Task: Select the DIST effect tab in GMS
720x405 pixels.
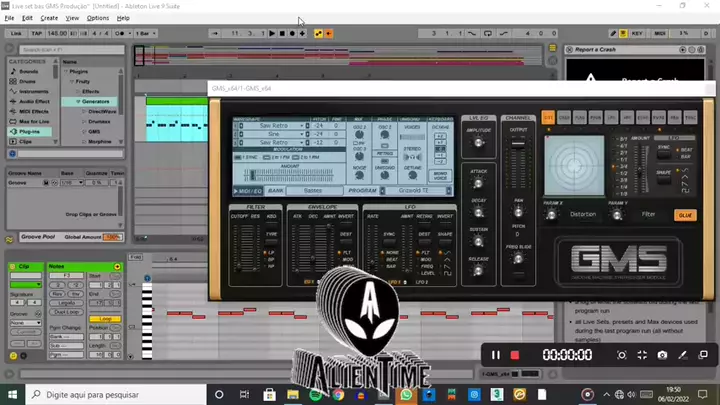Action: tap(548, 118)
